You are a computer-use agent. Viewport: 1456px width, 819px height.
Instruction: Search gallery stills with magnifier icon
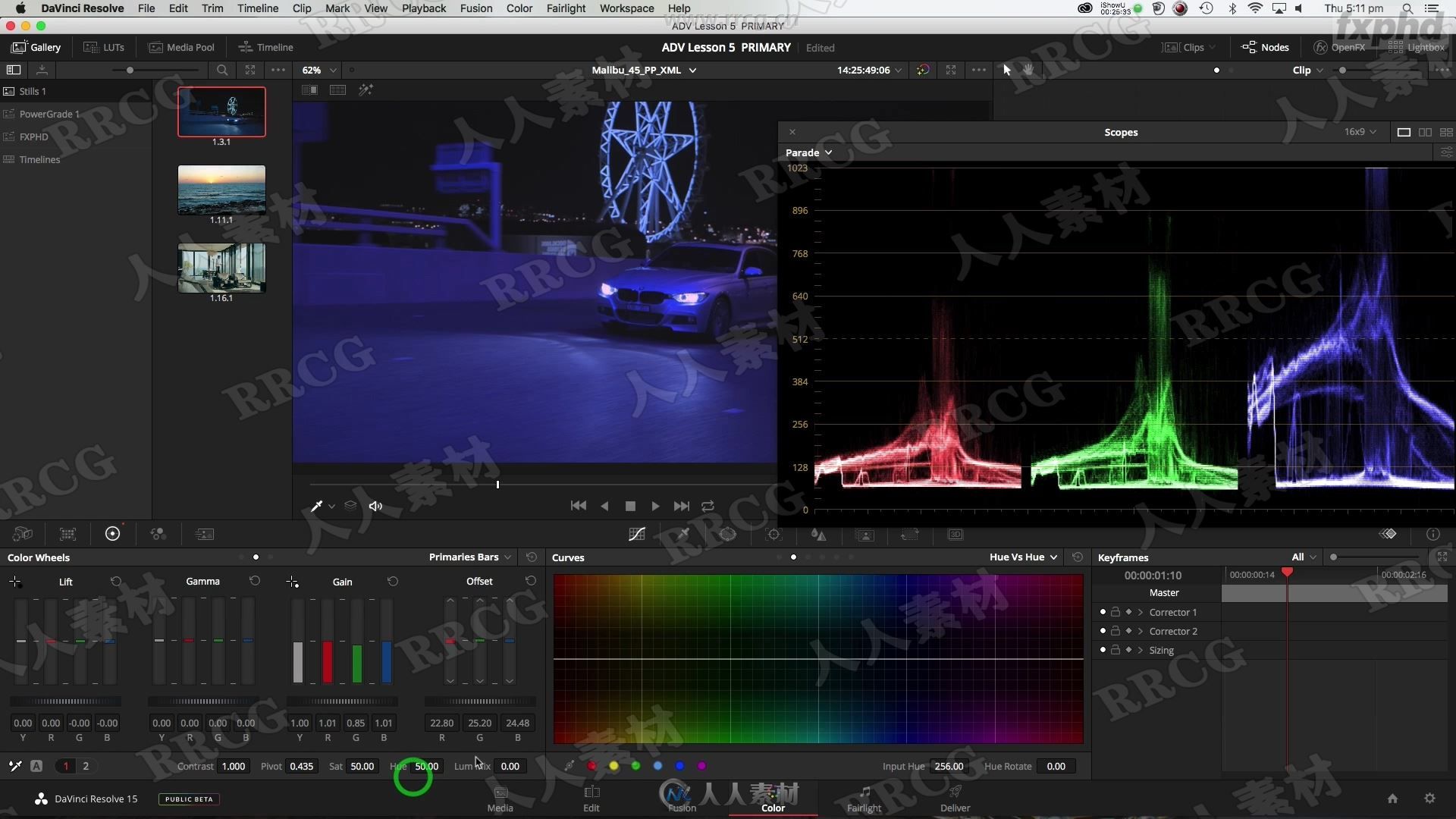pos(222,70)
